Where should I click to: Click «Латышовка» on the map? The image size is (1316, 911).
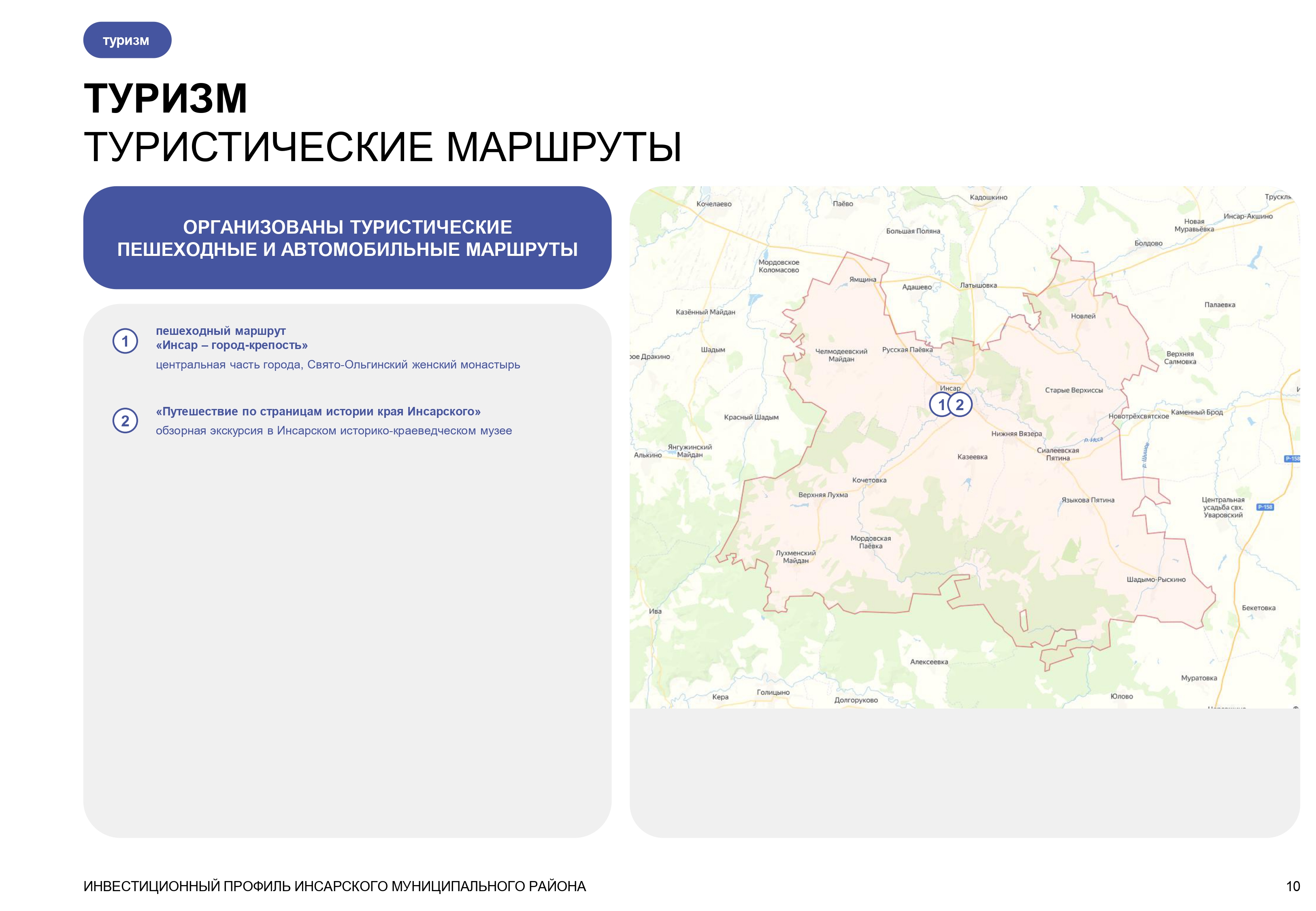pyautogui.click(x=978, y=285)
